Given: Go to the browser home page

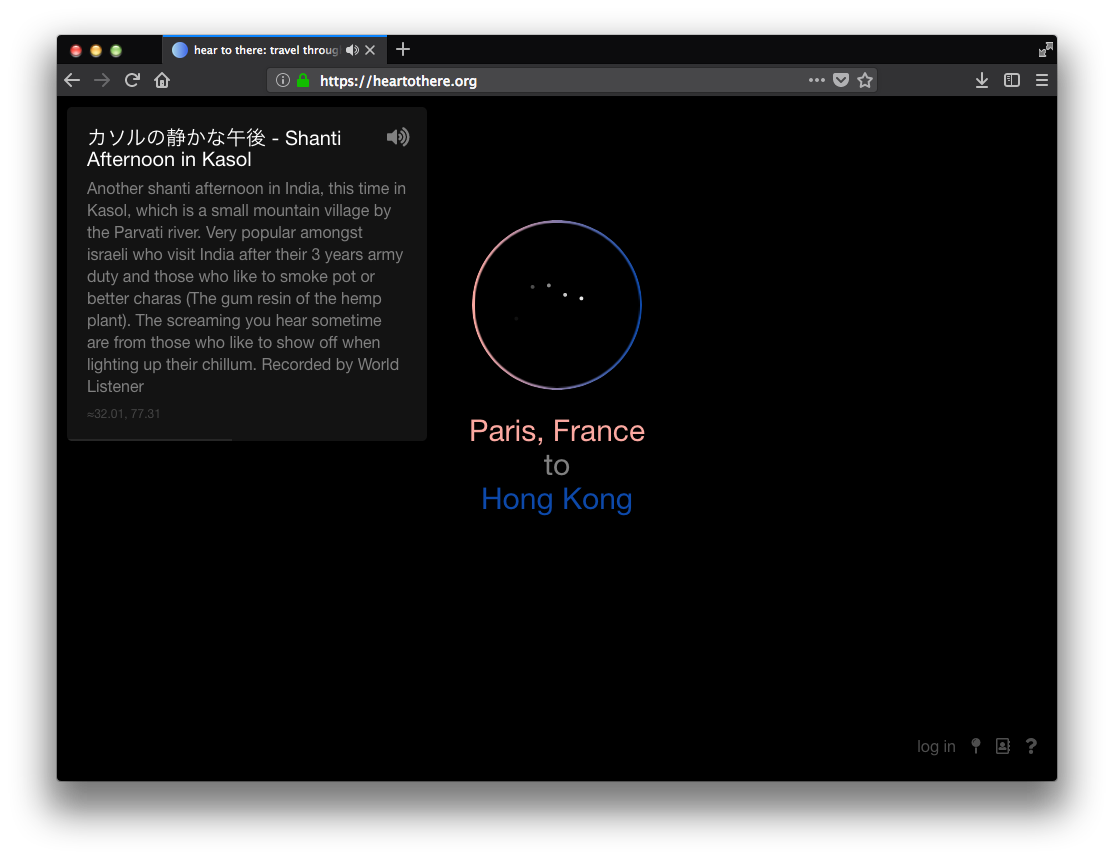Looking at the screenshot, I should point(162,80).
